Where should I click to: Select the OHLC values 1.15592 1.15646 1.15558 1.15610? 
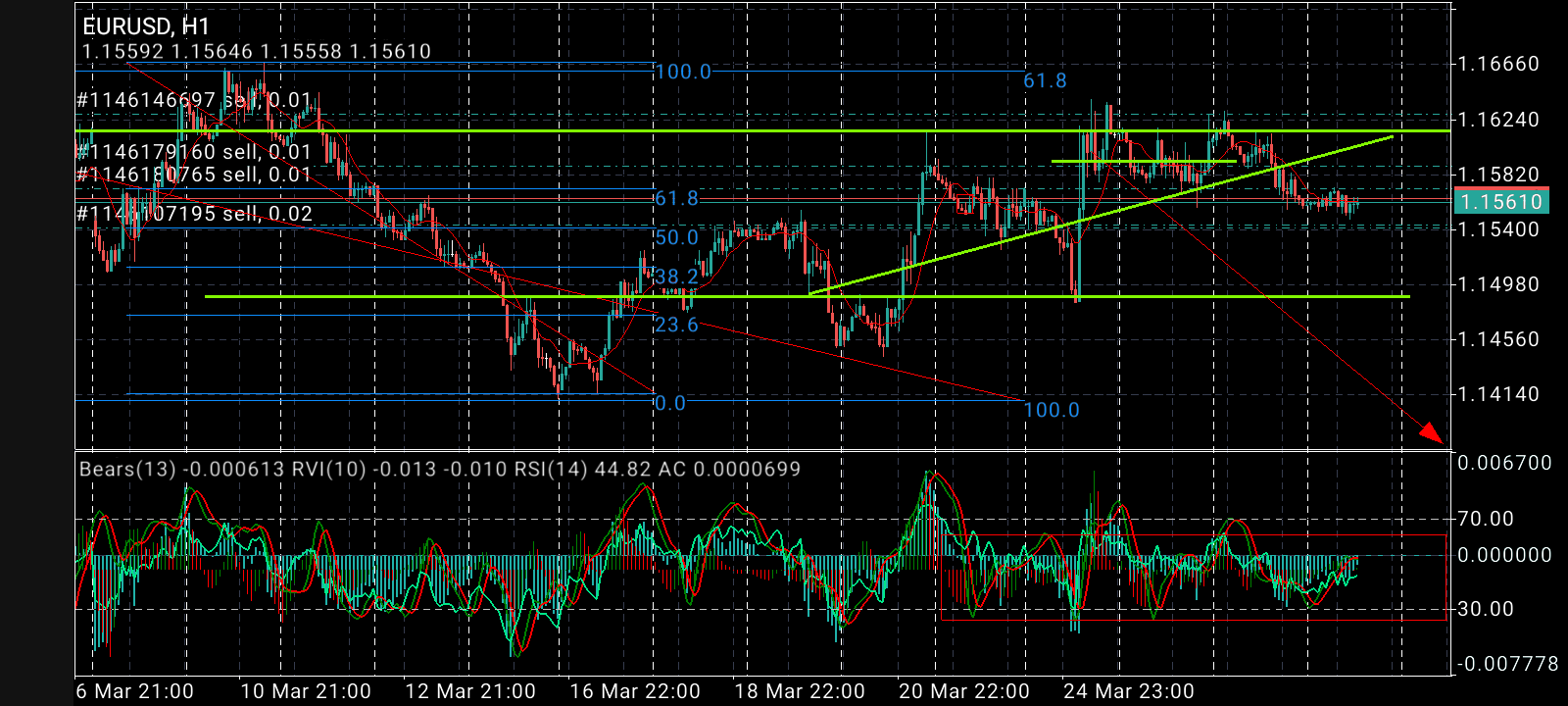click(x=257, y=52)
